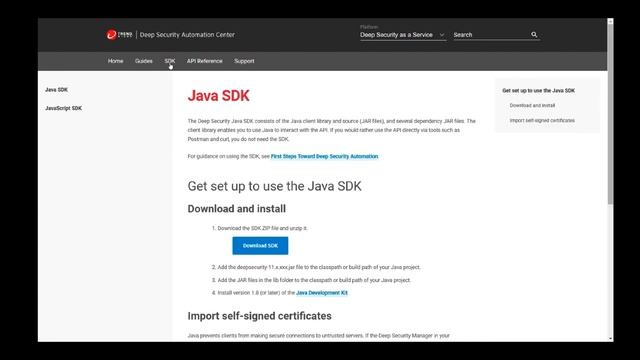This screenshot has width=640, height=360.
Task: Go to the Home menu item
Action: coord(116,61)
